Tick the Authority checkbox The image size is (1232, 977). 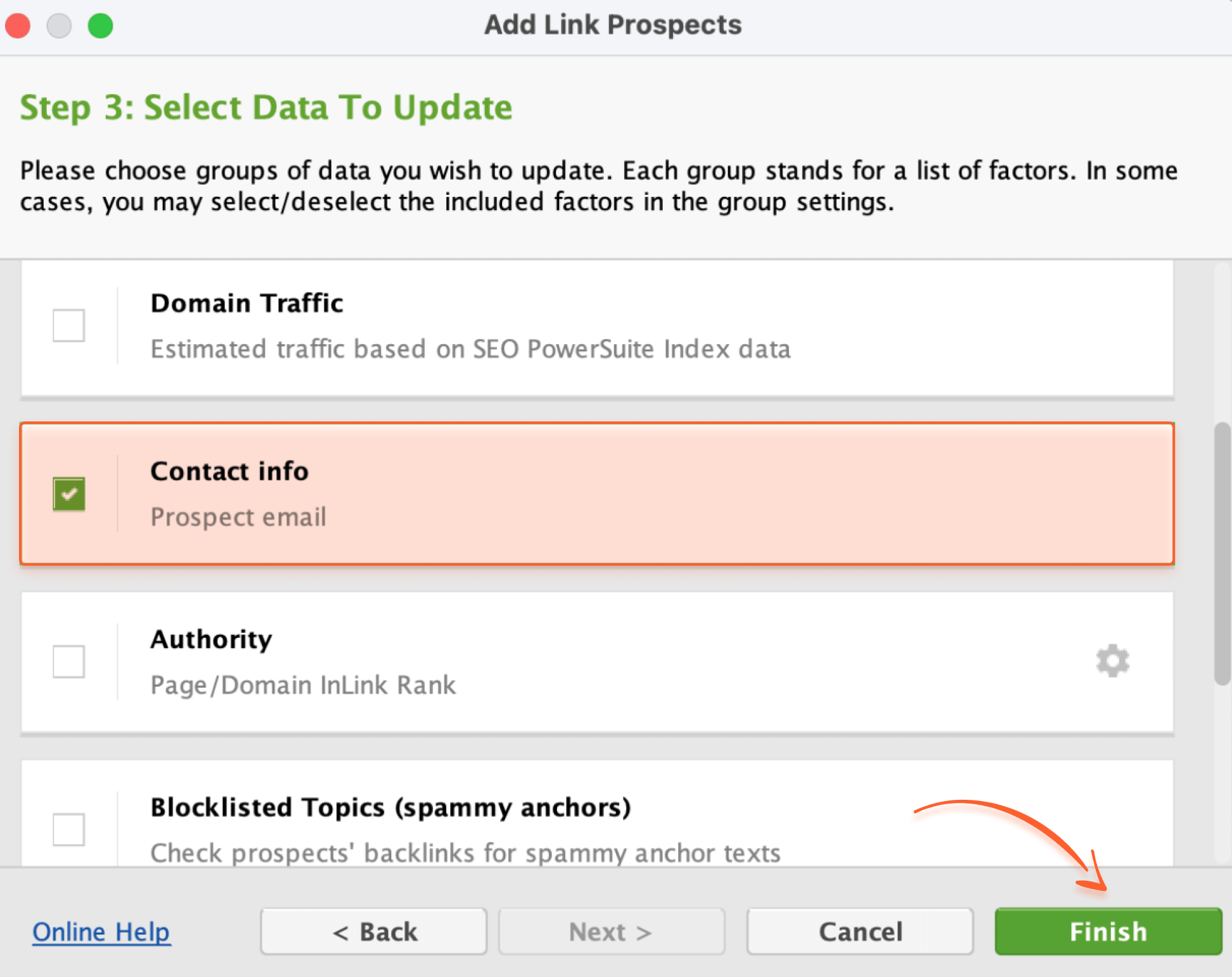(x=69, y=661)
